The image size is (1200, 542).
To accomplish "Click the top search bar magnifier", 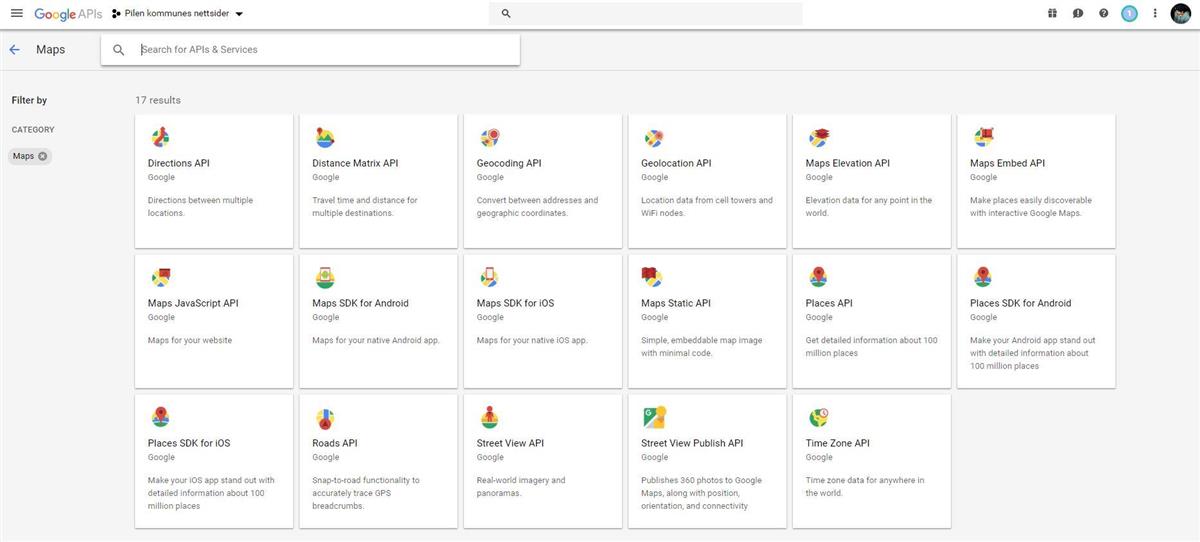I will click(x=506, y=14).
